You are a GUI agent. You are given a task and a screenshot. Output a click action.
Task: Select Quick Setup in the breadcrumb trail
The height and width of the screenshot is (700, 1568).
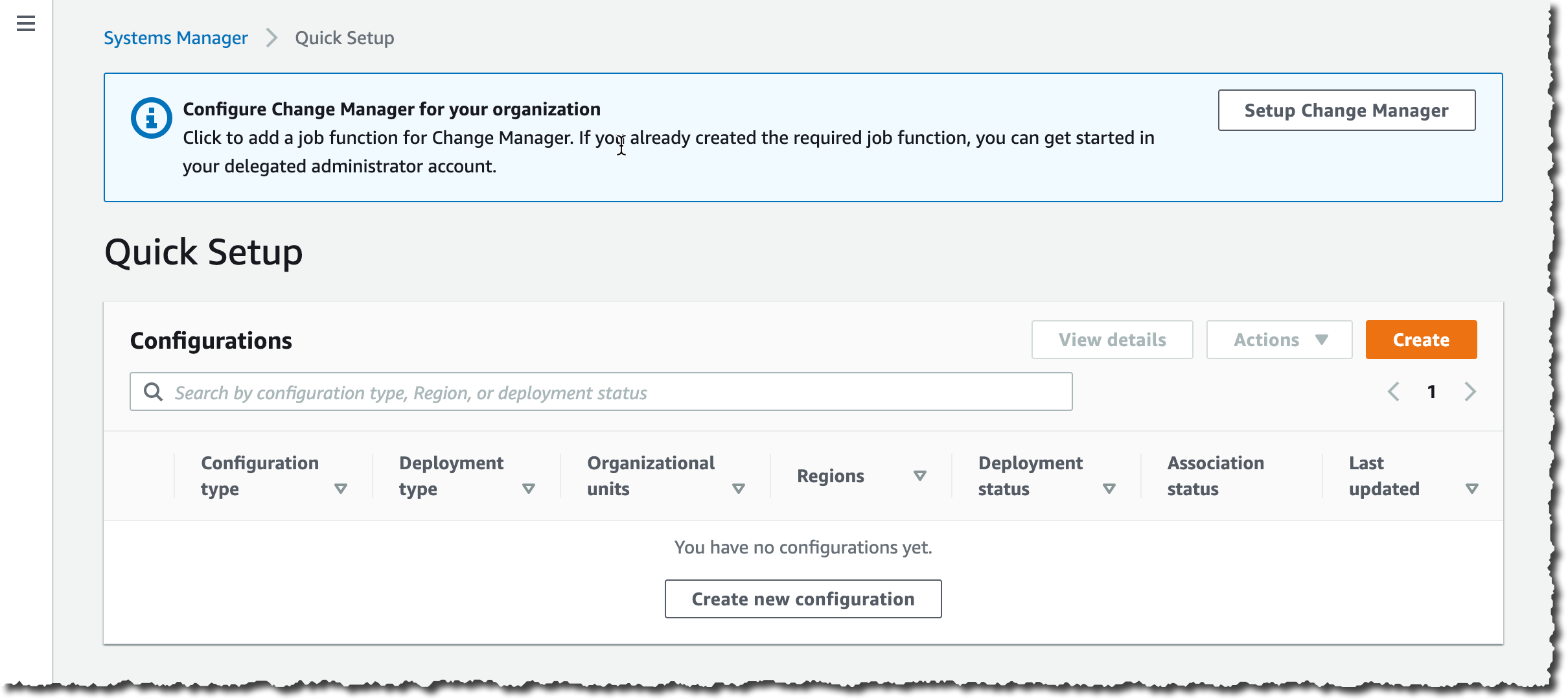[x=344, y=38]
